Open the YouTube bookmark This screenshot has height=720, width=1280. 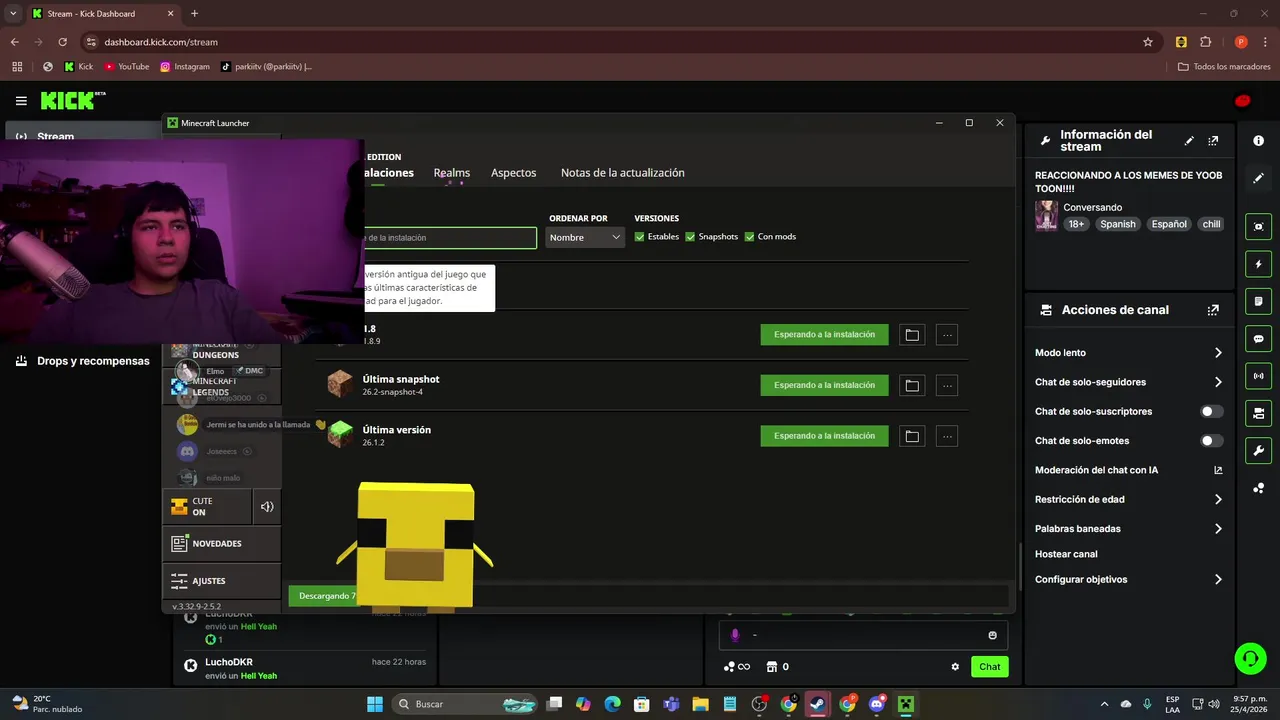[126, 67]
